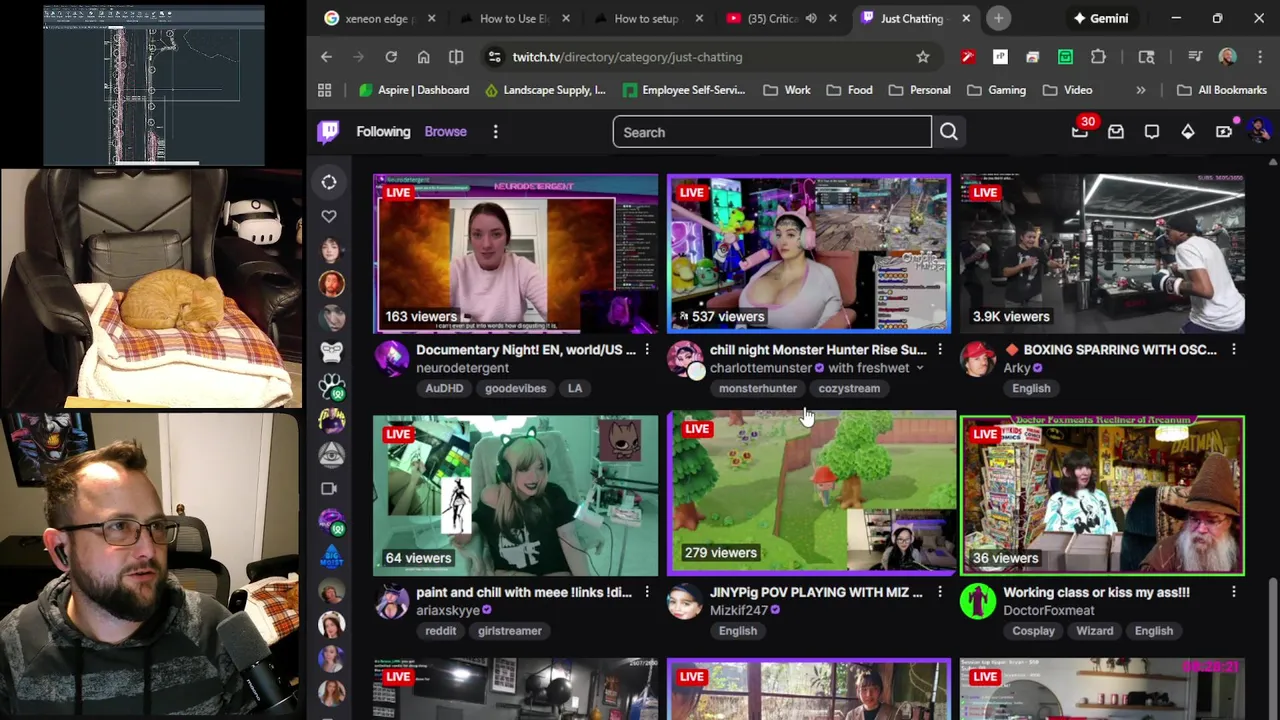Expand the Twitch sidebar using top icon
Image resolution: width=1280 pixels, height=720 pixels.
coord(329,182)
